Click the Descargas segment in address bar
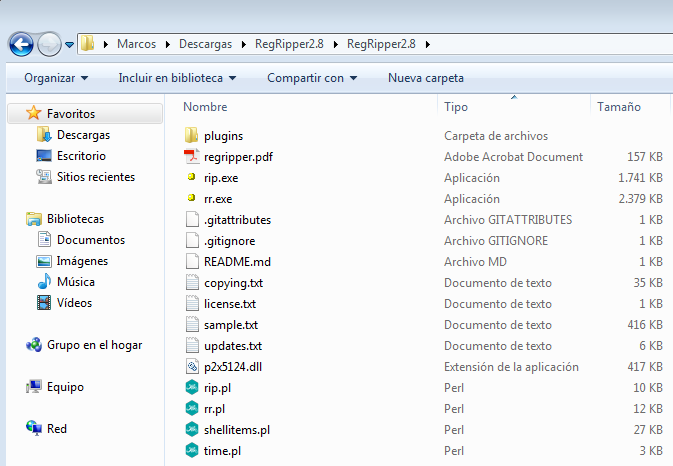This screenshot has width=673, height=466. click(204, 44)
